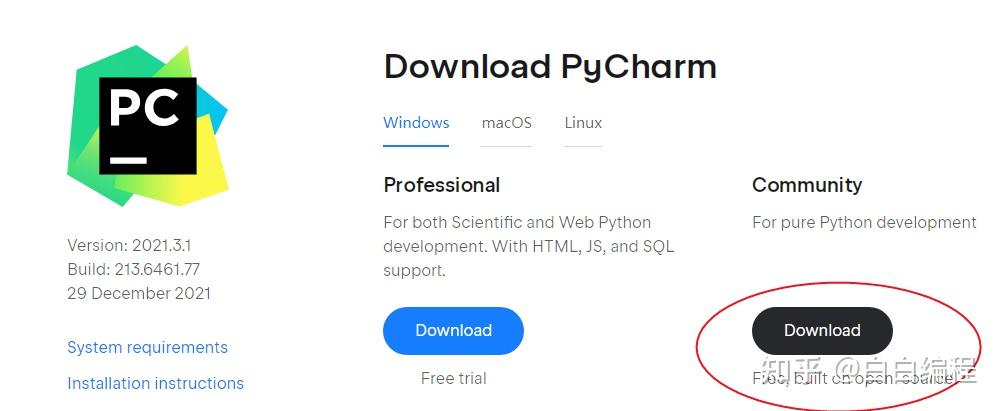Click the Professional edition heading

(441, 185)
